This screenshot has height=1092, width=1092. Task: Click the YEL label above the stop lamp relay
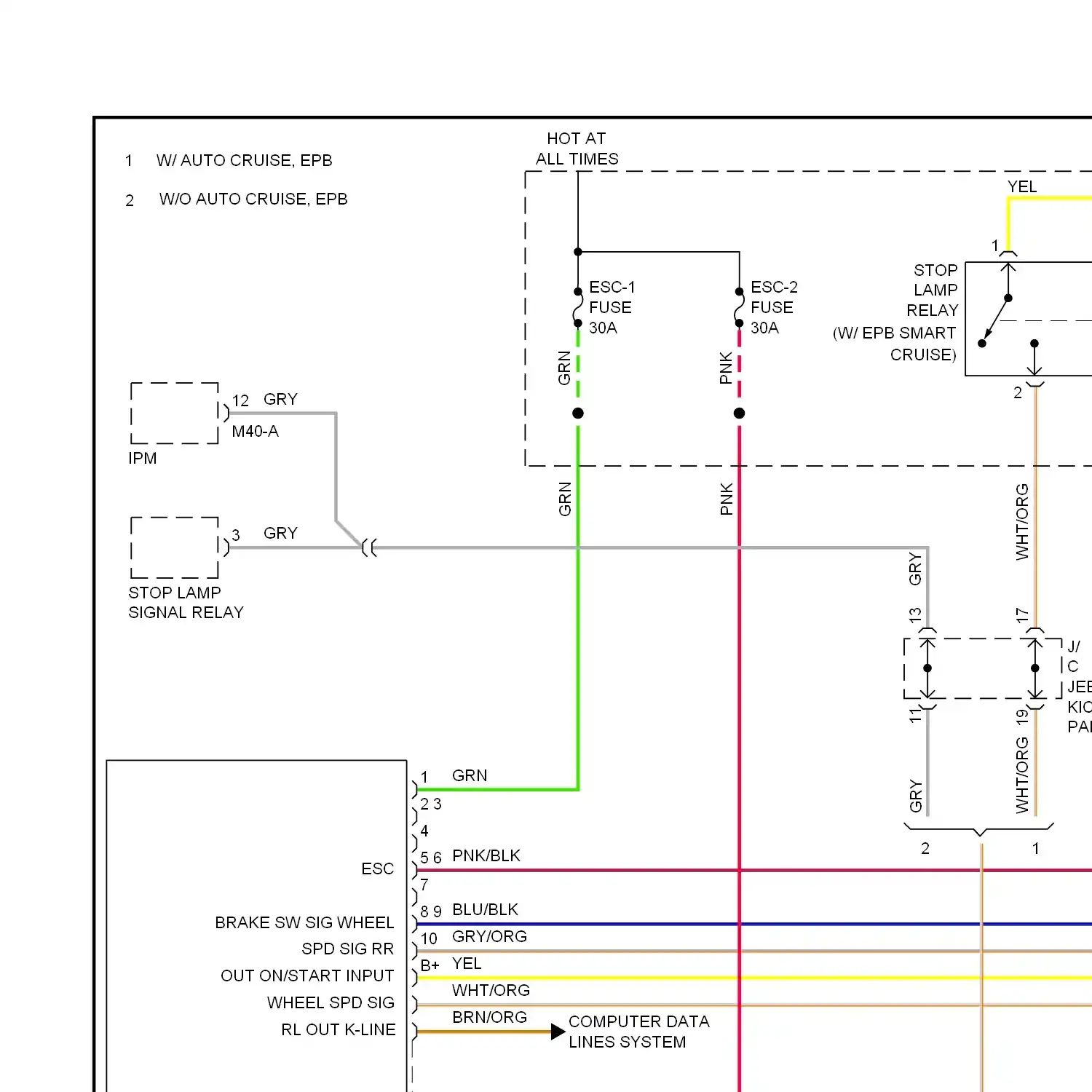tap(1022, 186)
